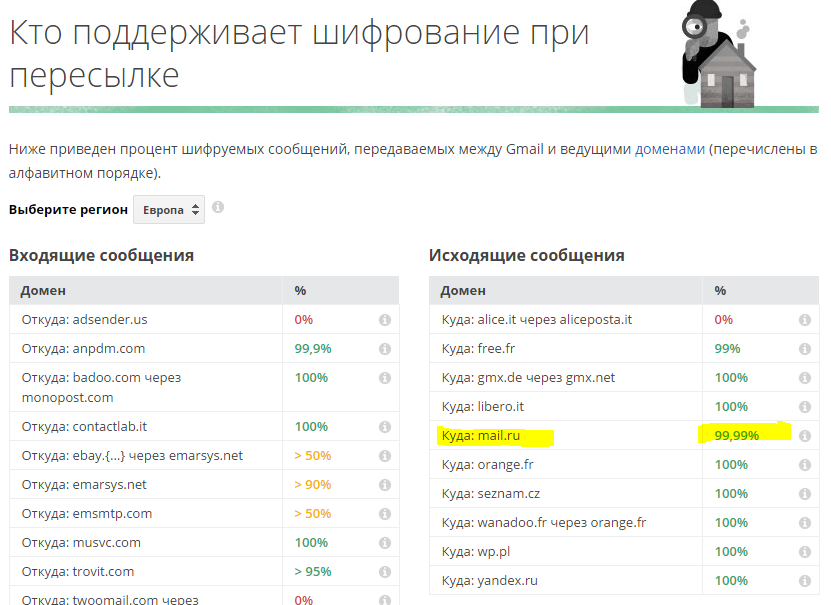
Task: Open info icon for gmx.de row
Action: (x=805, y=378)
